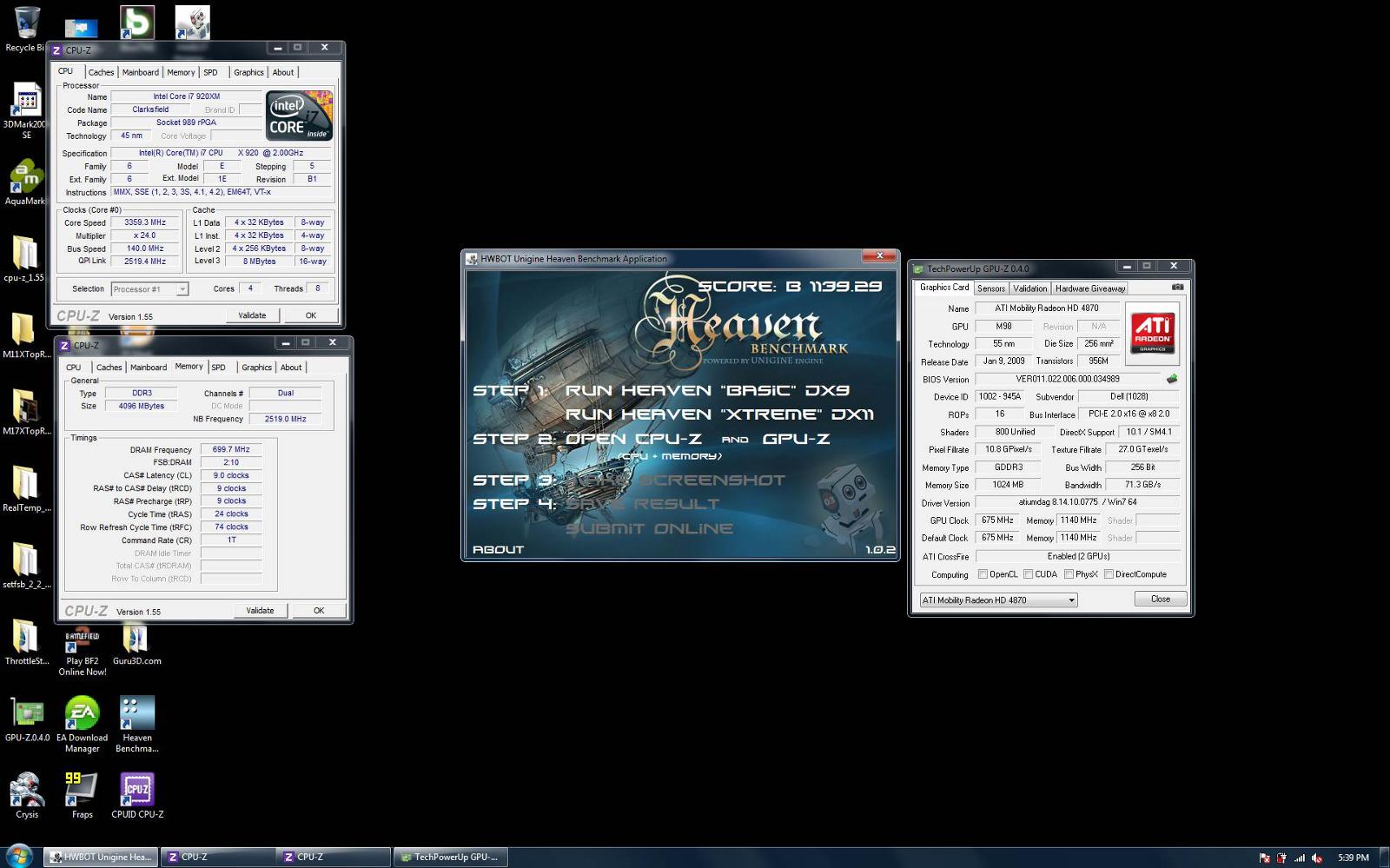Launch Play BF2 Online Now shortcut
Screen dimensions: 1390x868
point(83,652)
